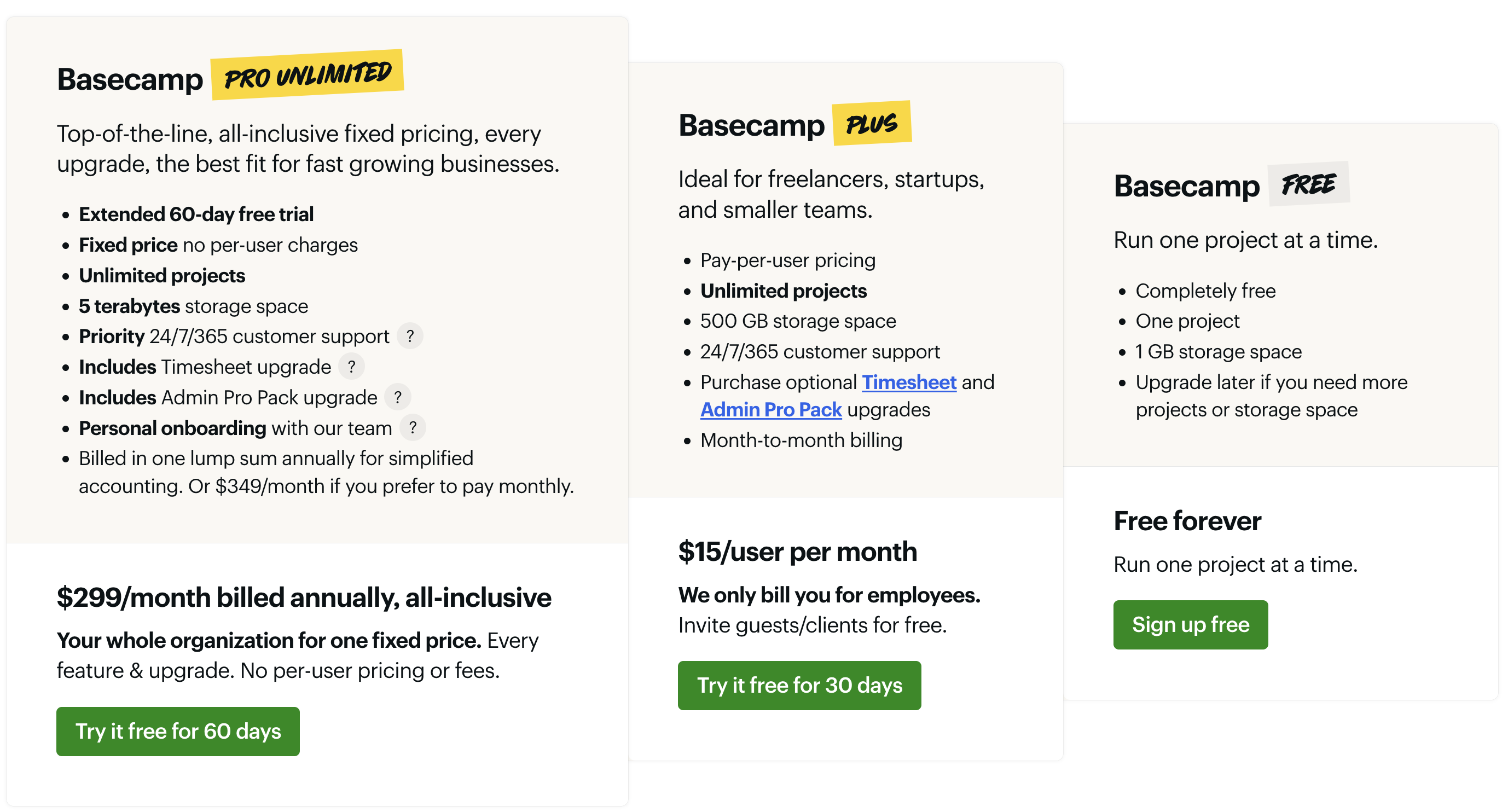
Task: Click the yellow PRO UNLIMITED badge
Action: coord(308,75)
